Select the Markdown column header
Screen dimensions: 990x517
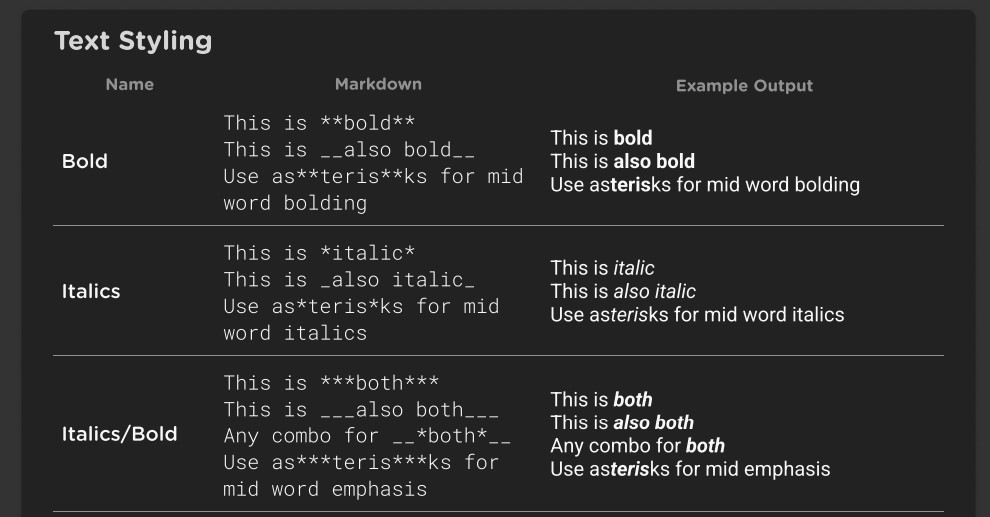(378, 85)
